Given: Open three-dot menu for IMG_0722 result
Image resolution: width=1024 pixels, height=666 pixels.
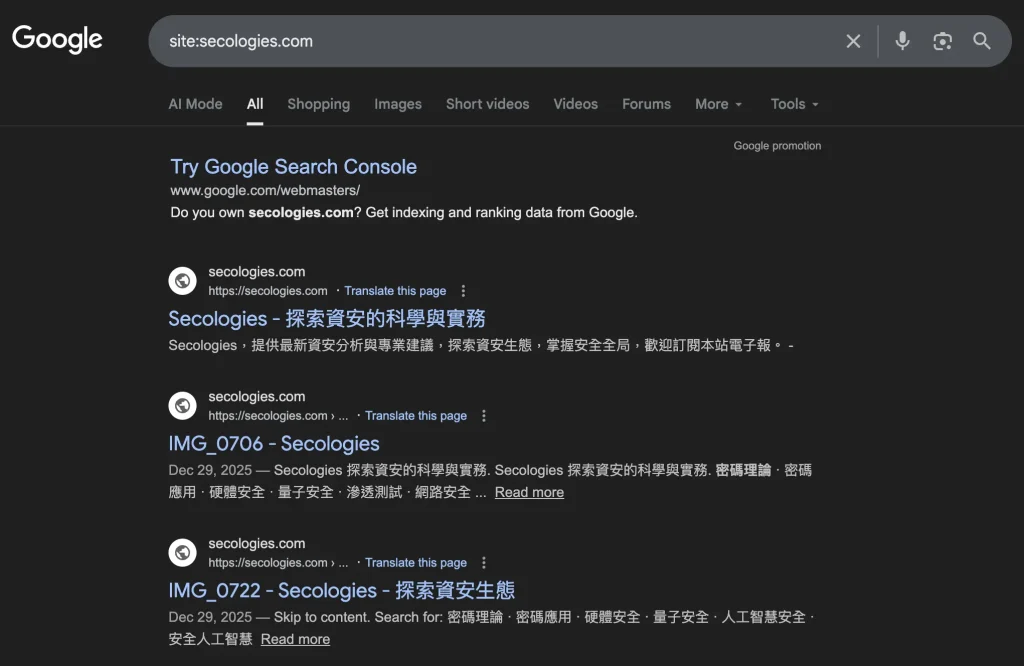Looking at the screenshot, I should 484,563.
